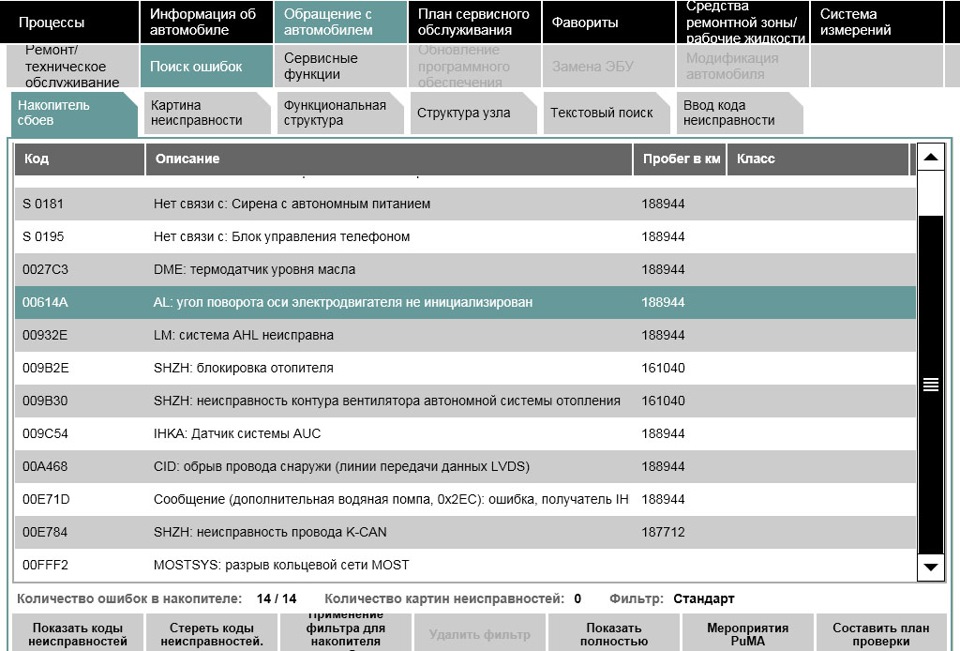Switch to the Функциональная структура tab
Screen dimensions: 960x651
point(340,113)
